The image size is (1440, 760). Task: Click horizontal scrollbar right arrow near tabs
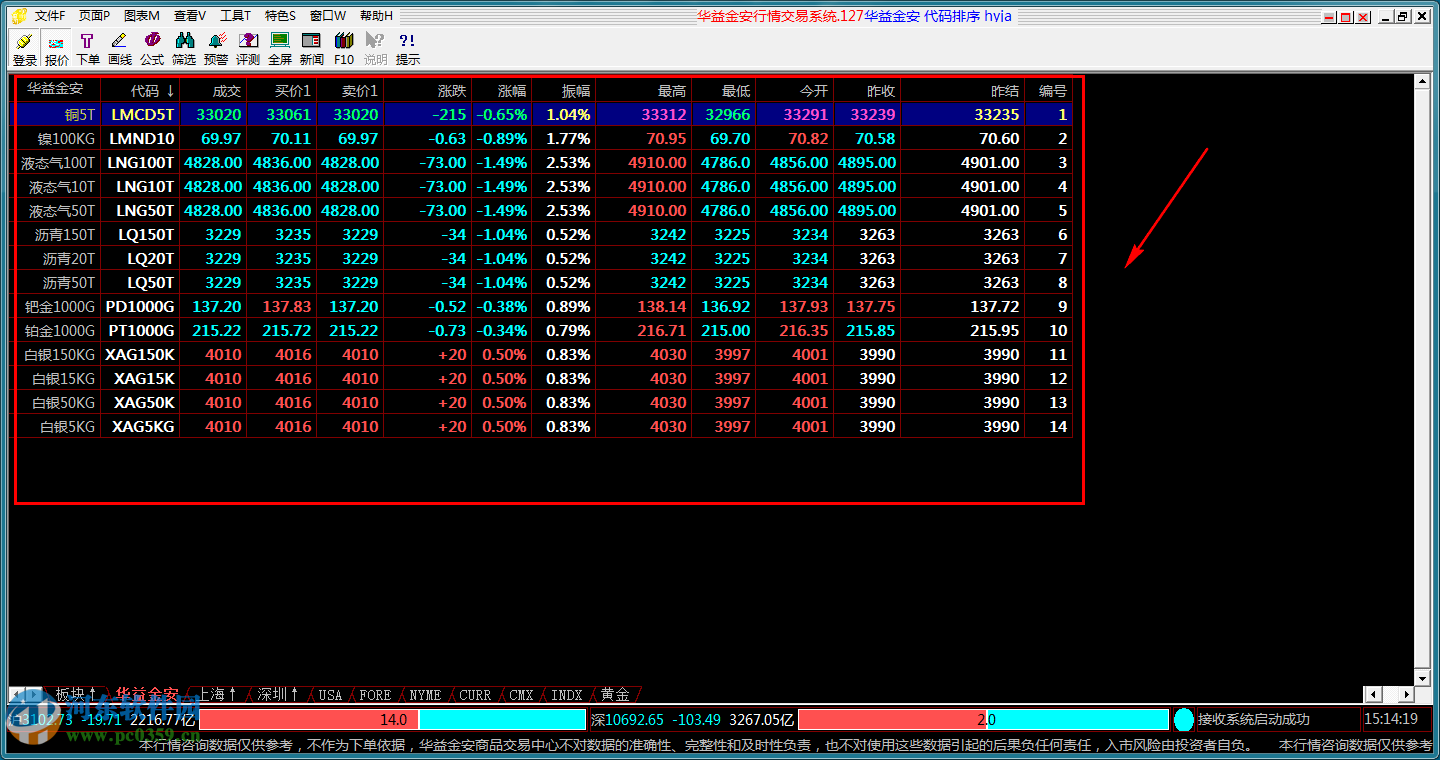coord(1407,694)
